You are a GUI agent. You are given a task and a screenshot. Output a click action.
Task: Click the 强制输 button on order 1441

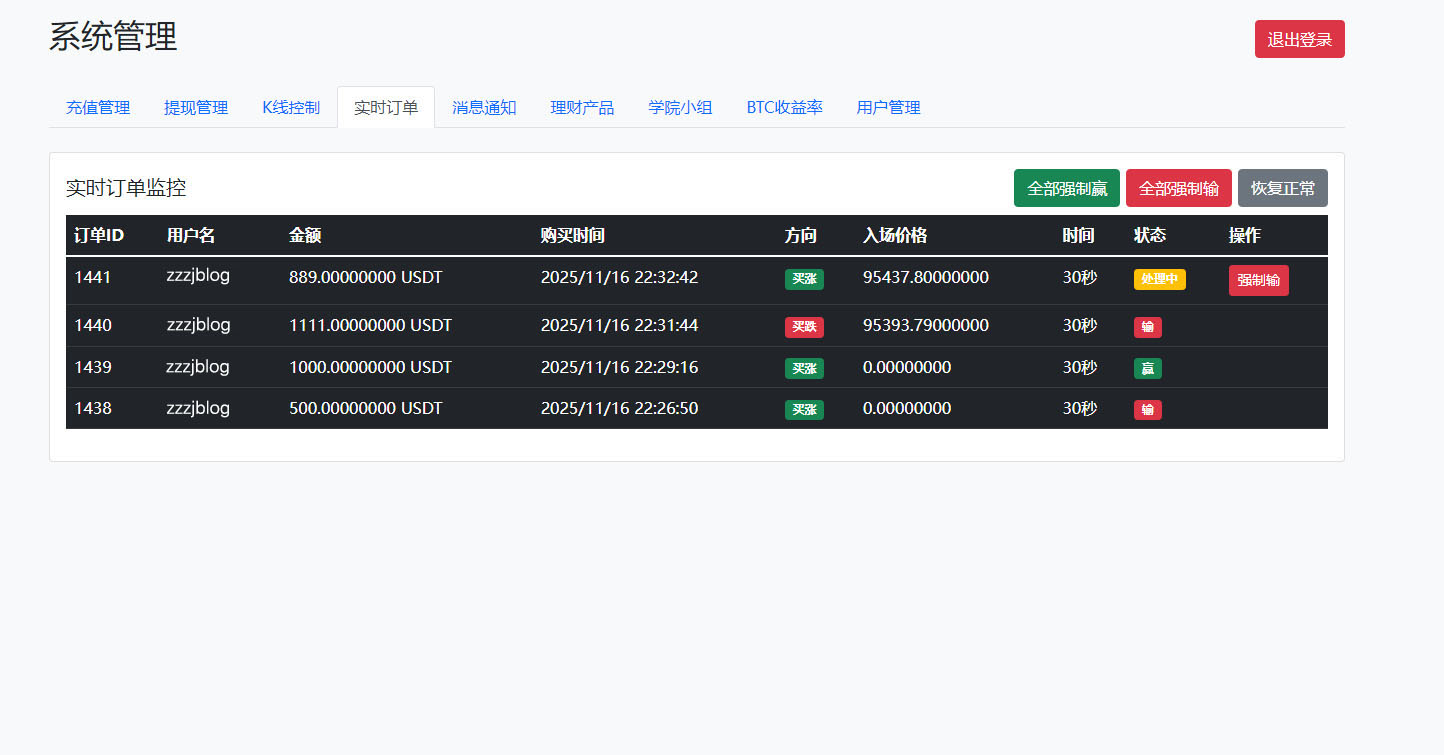coord(1258,280)
